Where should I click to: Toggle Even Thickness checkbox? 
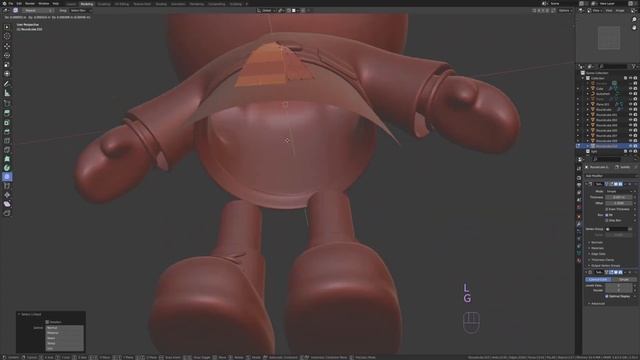point(607,209)
